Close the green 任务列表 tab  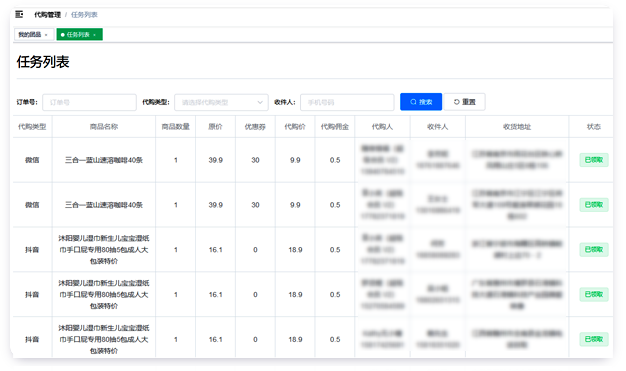point(95,35)
